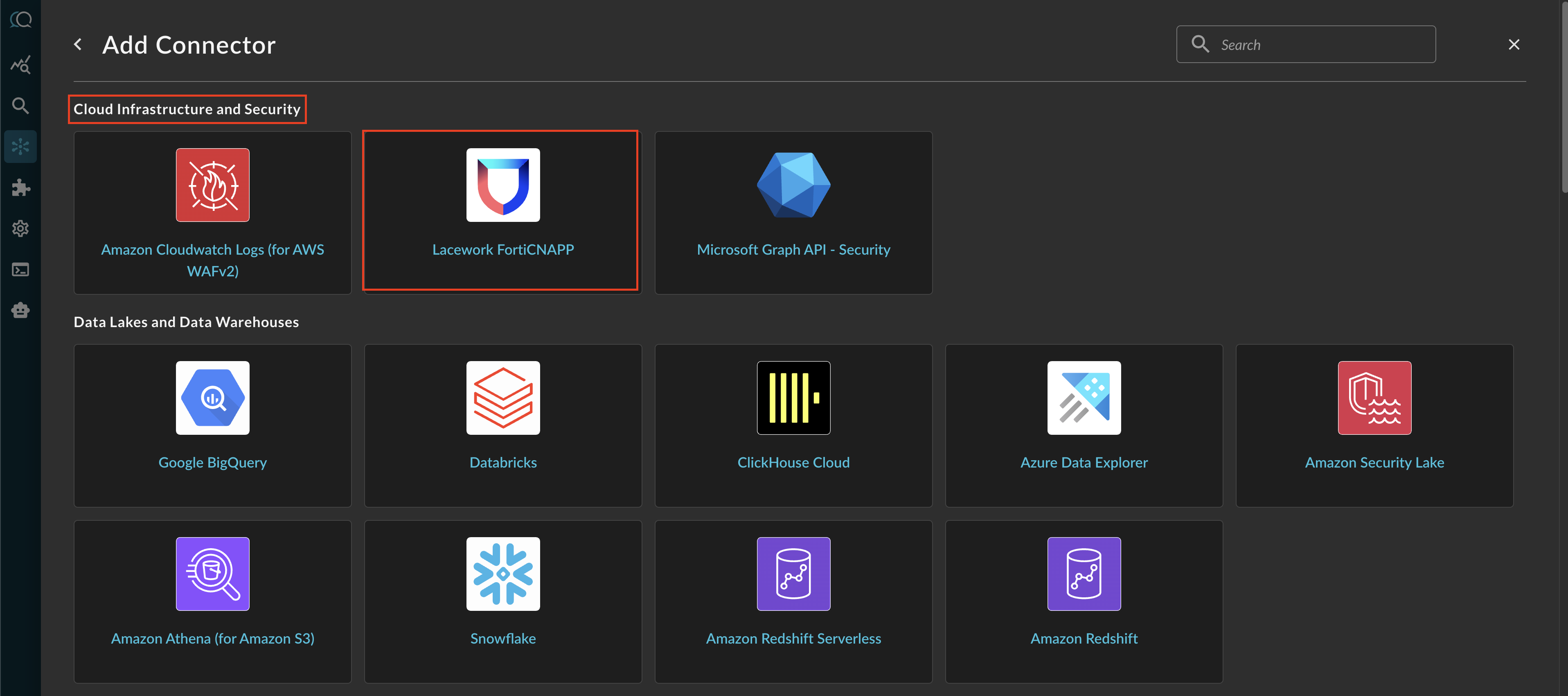The height and width of the screenshot is (696, 1568).
Task: Click the Snowflake snowflake icon
Action: click(503, 574)
